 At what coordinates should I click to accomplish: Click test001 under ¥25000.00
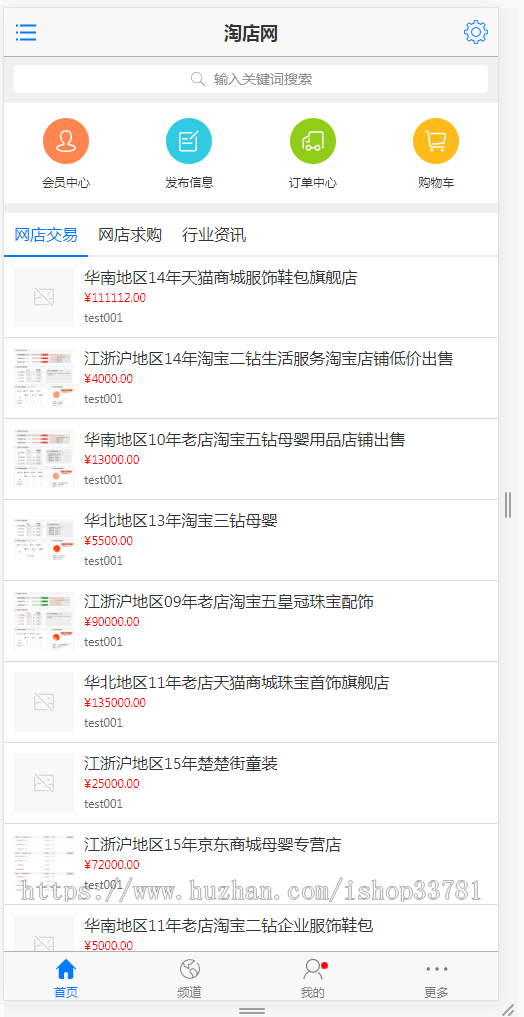click(x=103, y=804)
